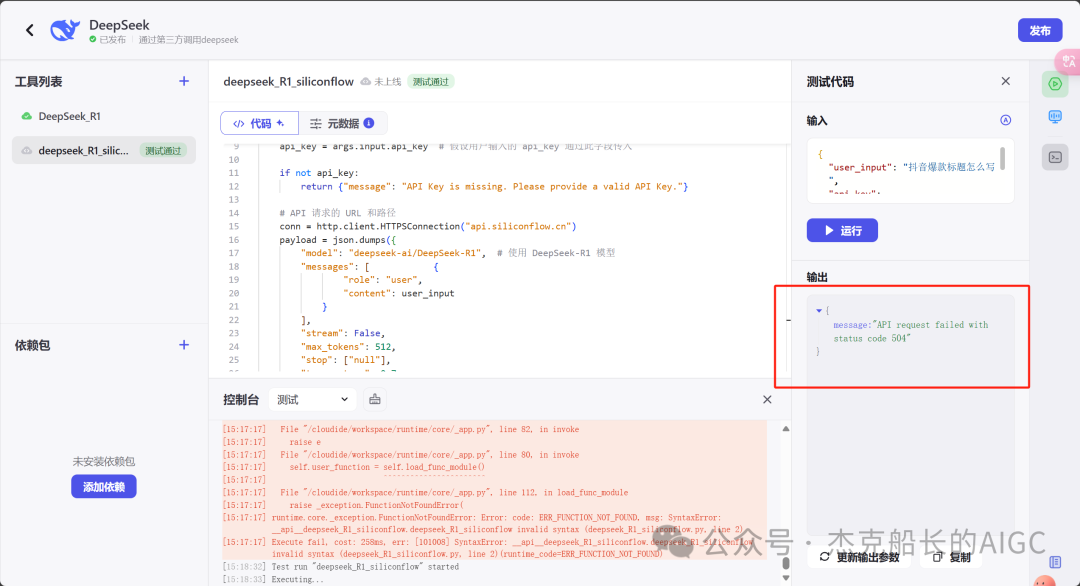Click 未安装依赖包 empty-state text
Viewport: 1080px width, 586px height.
[103, 461]
